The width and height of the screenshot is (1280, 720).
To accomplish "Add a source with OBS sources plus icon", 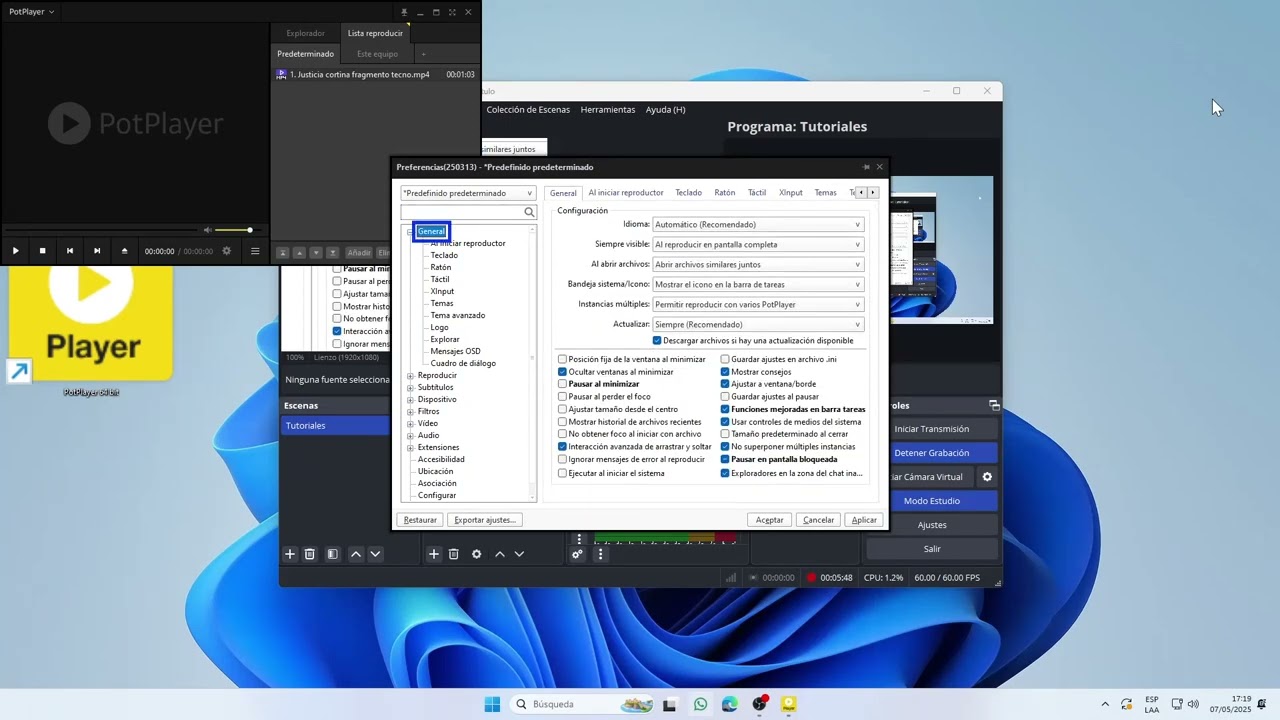I will coord(434,554).
